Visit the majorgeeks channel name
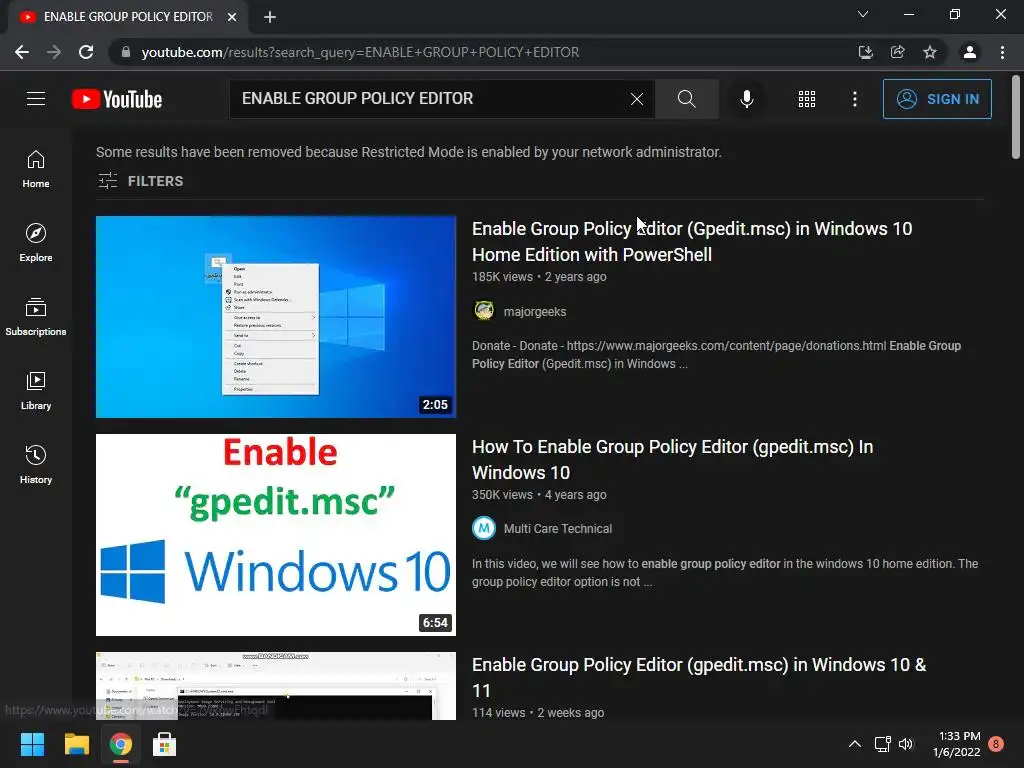The width and height of the screenshot is (1024, 768). (535, 312)
